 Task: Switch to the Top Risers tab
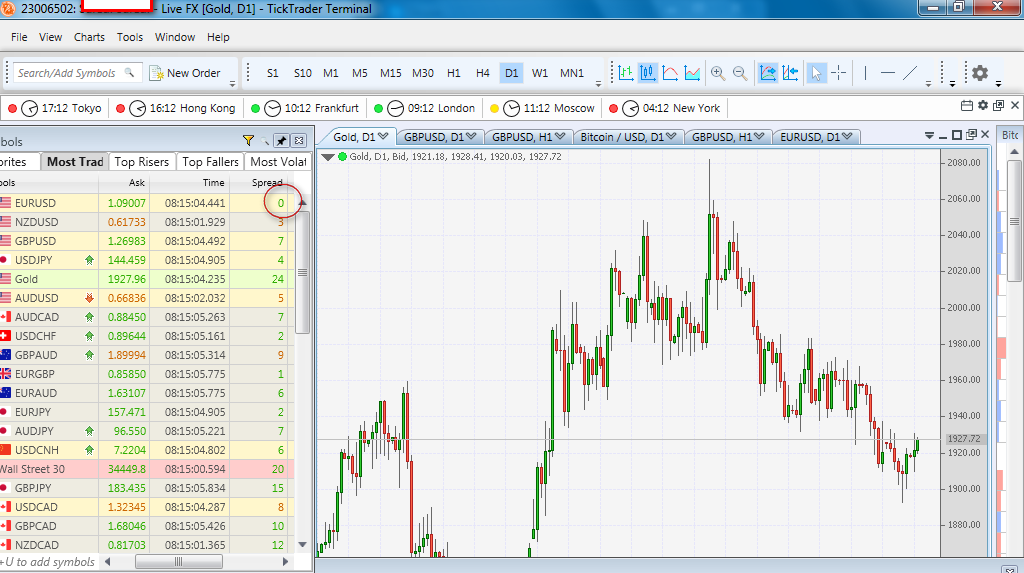tap(142, 161)
